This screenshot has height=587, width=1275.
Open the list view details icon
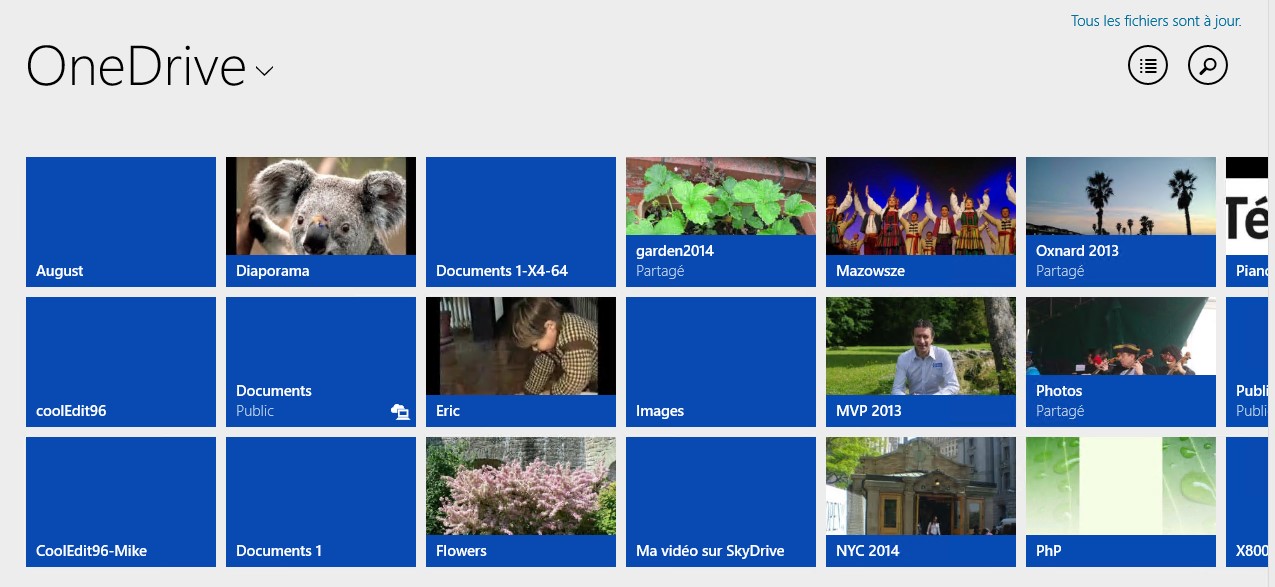point(1148,66)
